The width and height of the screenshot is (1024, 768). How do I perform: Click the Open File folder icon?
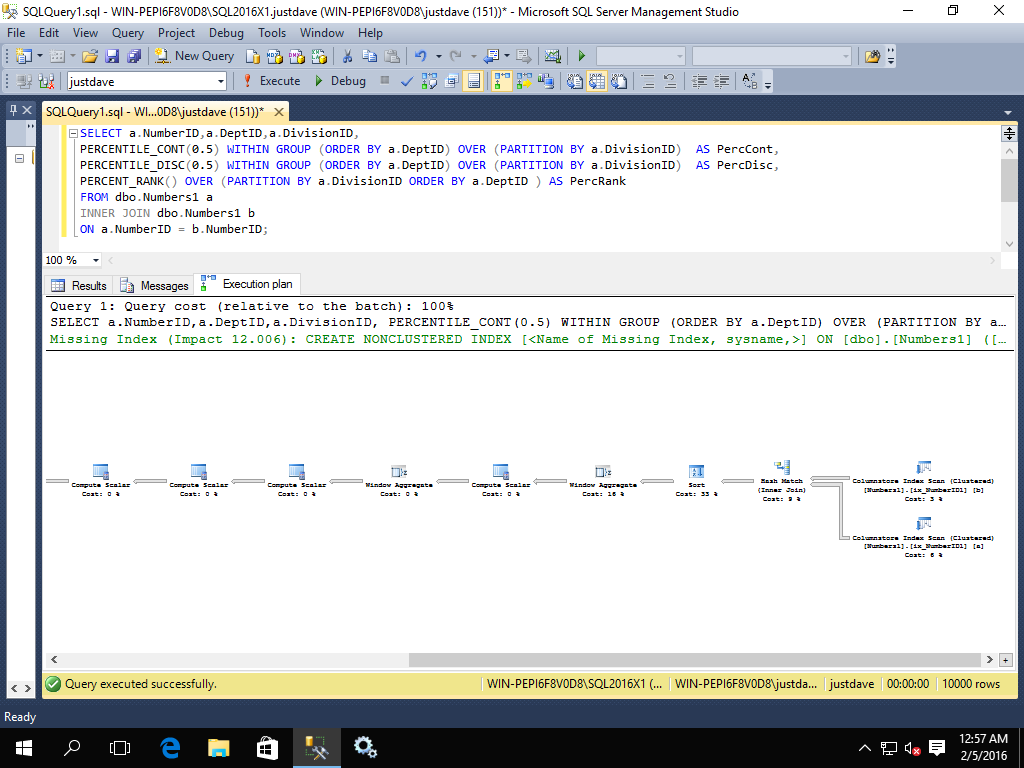click(90, 56)
